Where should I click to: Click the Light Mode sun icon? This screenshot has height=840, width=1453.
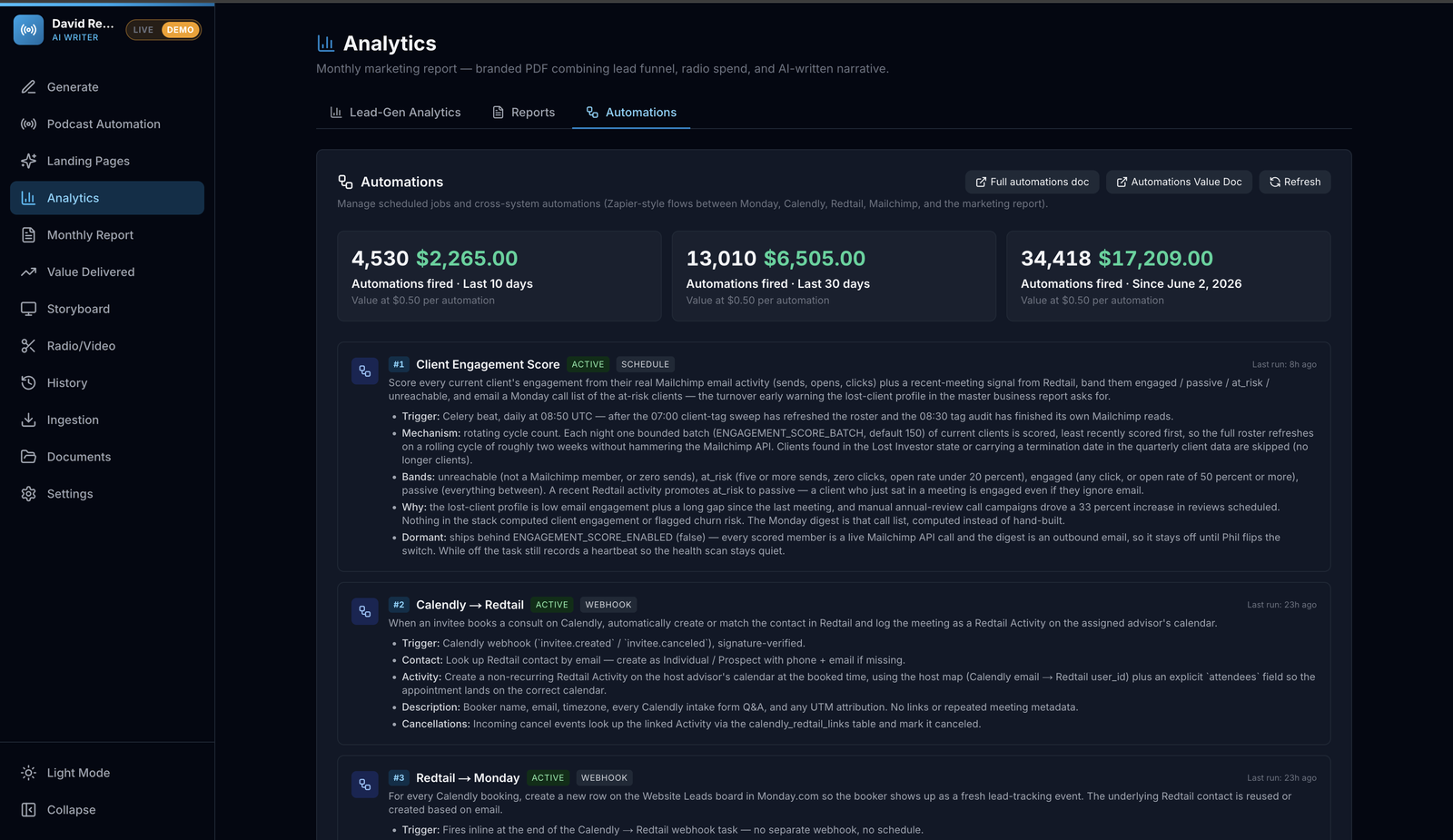point(28,773)
